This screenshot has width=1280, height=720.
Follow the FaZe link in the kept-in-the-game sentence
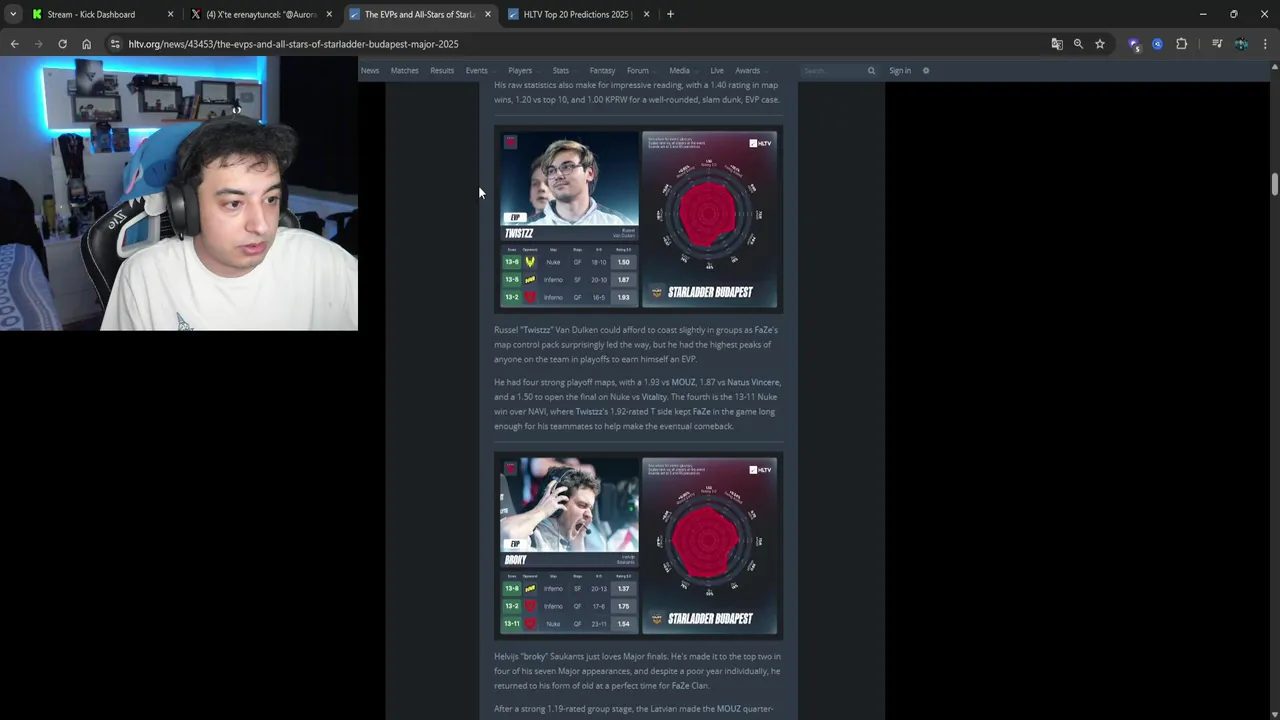point(701,411)
